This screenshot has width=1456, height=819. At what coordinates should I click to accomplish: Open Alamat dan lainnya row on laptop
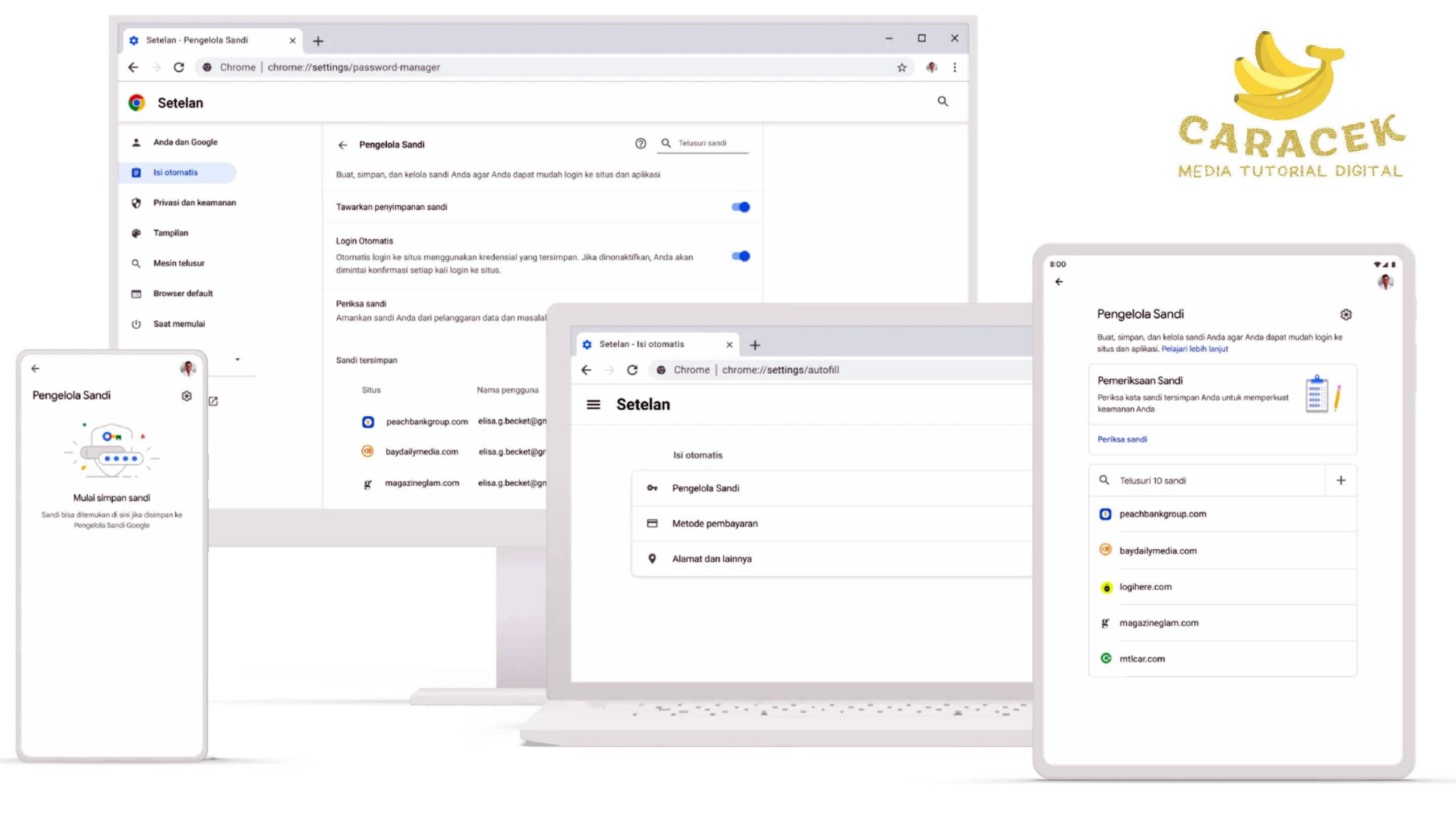pos(832,559)
